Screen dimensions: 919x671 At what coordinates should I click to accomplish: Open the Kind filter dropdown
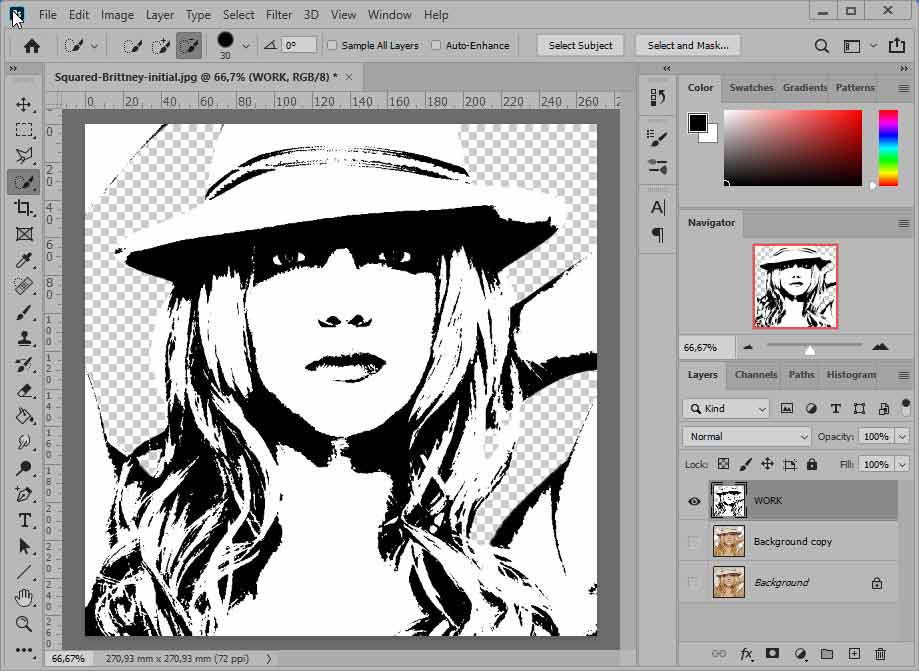pos(726,408)
